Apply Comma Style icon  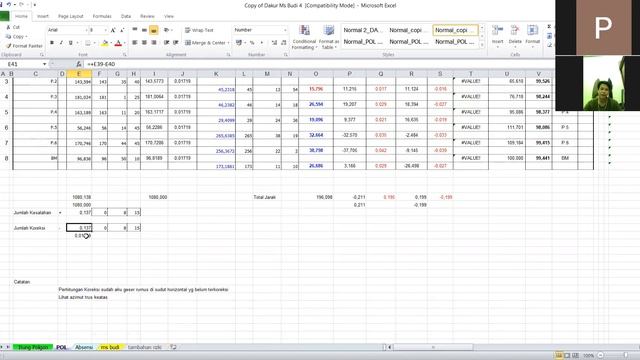point(262,42)
